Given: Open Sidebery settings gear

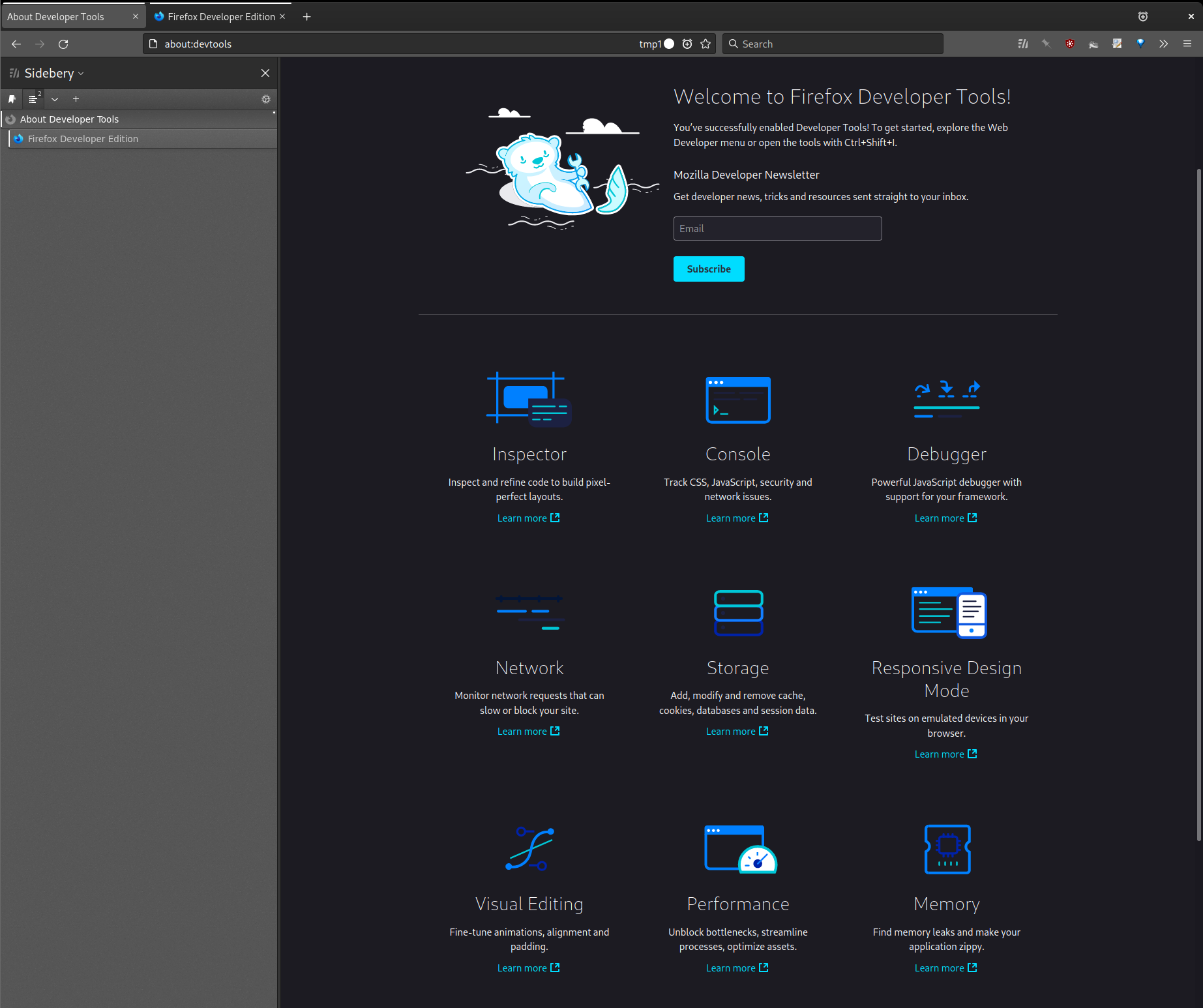Looking at the screenshot, I should (266, 99).
